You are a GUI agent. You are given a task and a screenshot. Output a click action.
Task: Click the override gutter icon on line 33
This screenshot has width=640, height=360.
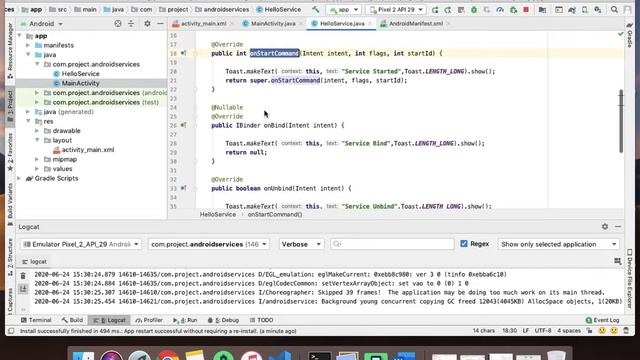(x=183, y=188)
